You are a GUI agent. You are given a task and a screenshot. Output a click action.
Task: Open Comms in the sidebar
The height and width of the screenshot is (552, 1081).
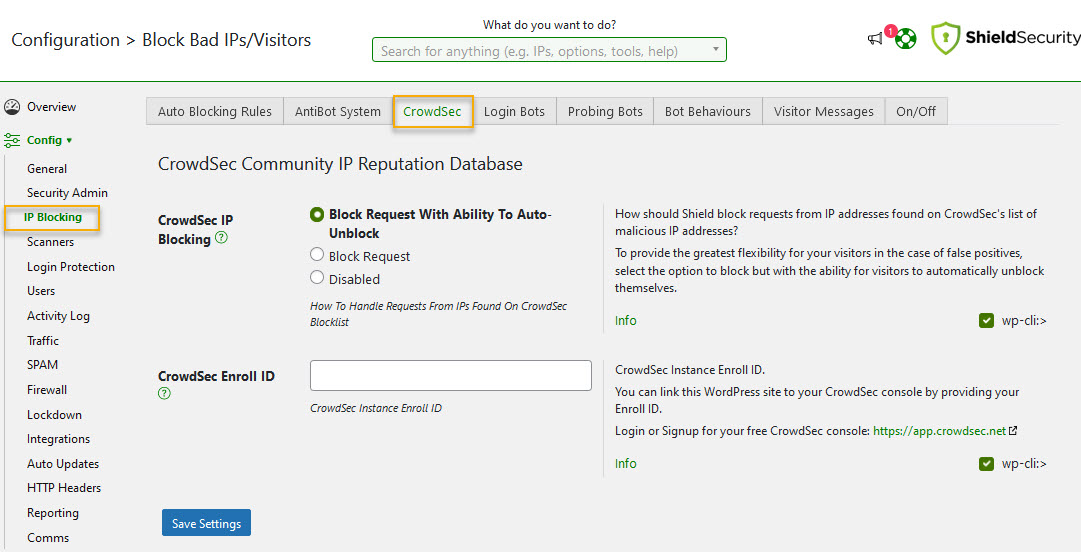point(48,538)
